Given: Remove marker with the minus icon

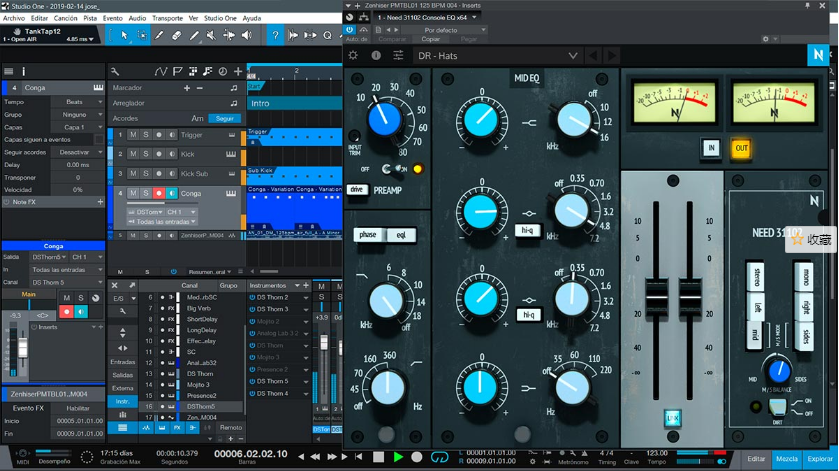Looking at the screenshot, I should (x=200, y=88).
